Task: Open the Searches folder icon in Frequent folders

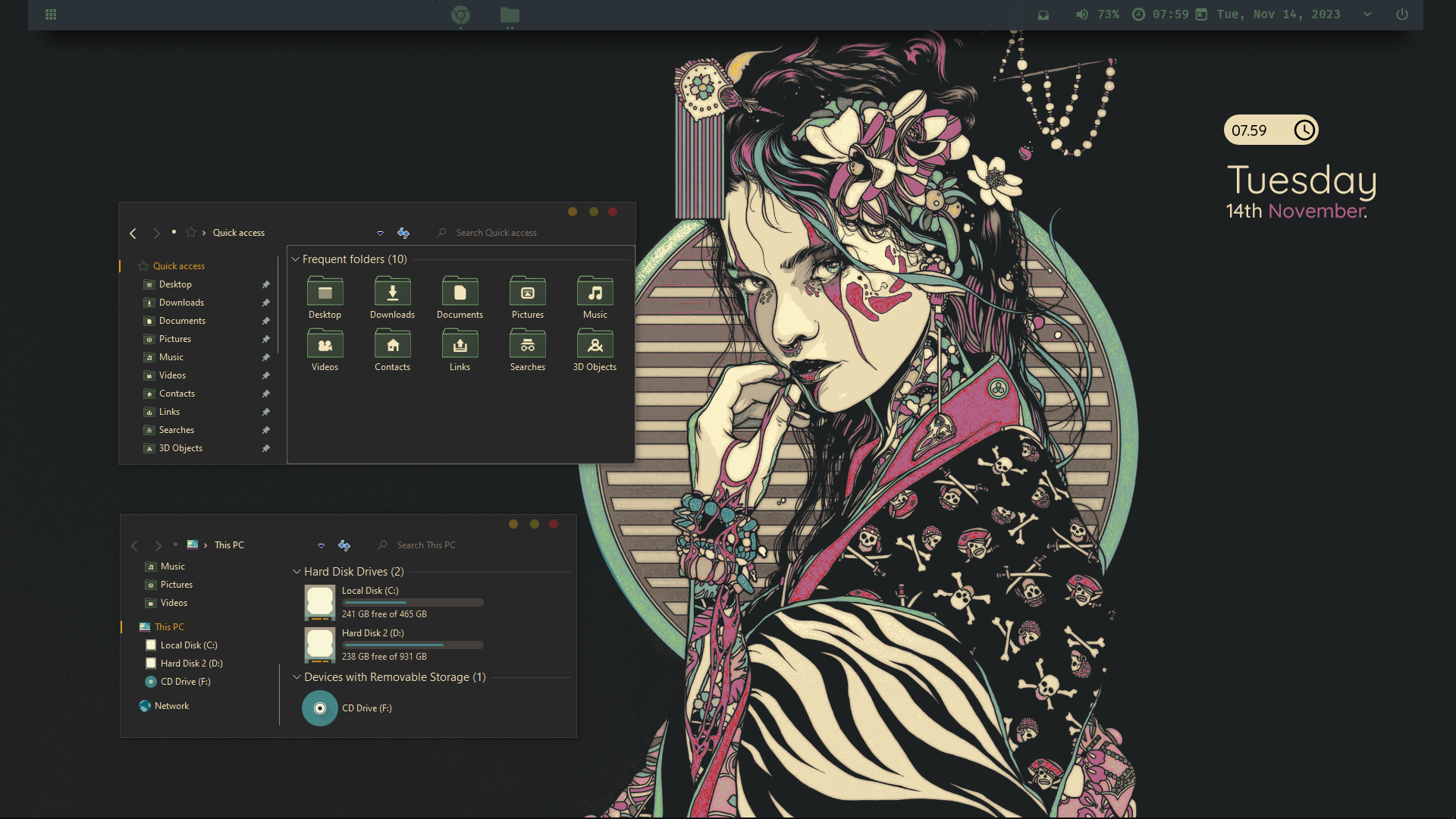Action: 527,345
